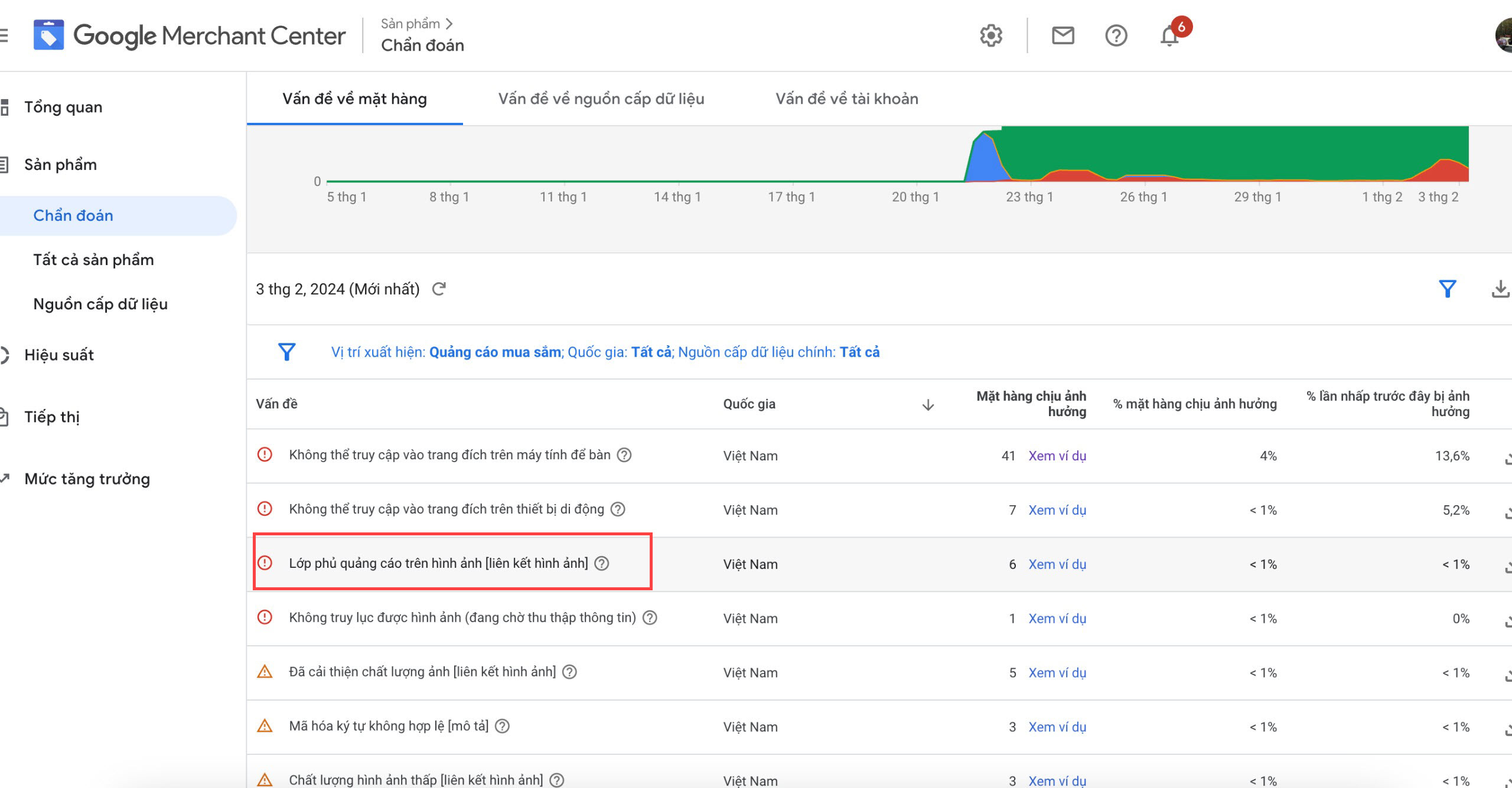Click help icon beside "Lớp phủ quảng cáo" issue
This screenshot has height=788, width=1512.
(601, 564)
